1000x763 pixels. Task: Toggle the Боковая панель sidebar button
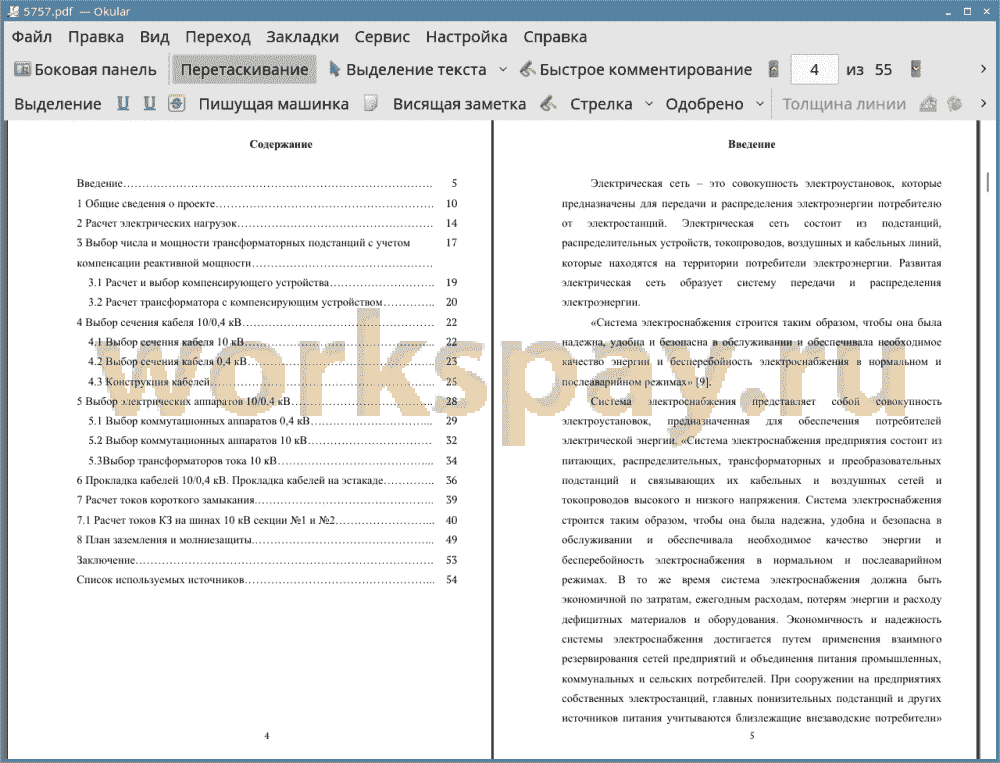[x=85, y=70]
